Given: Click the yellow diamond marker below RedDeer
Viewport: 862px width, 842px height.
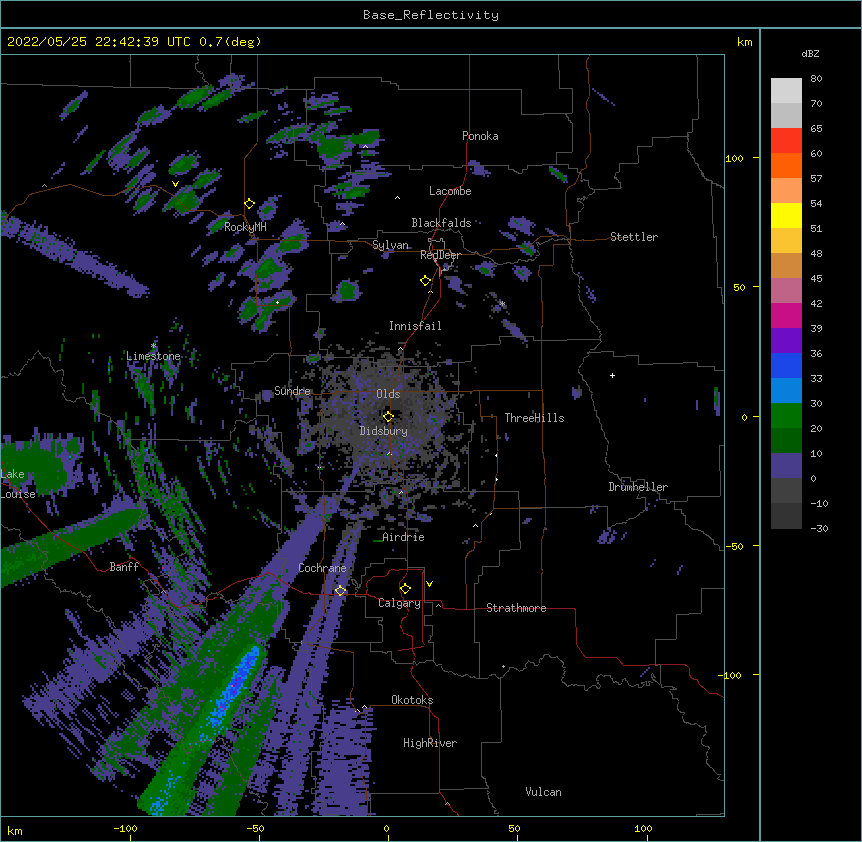Looking at the screenshot, I should [x=426, y=280].
